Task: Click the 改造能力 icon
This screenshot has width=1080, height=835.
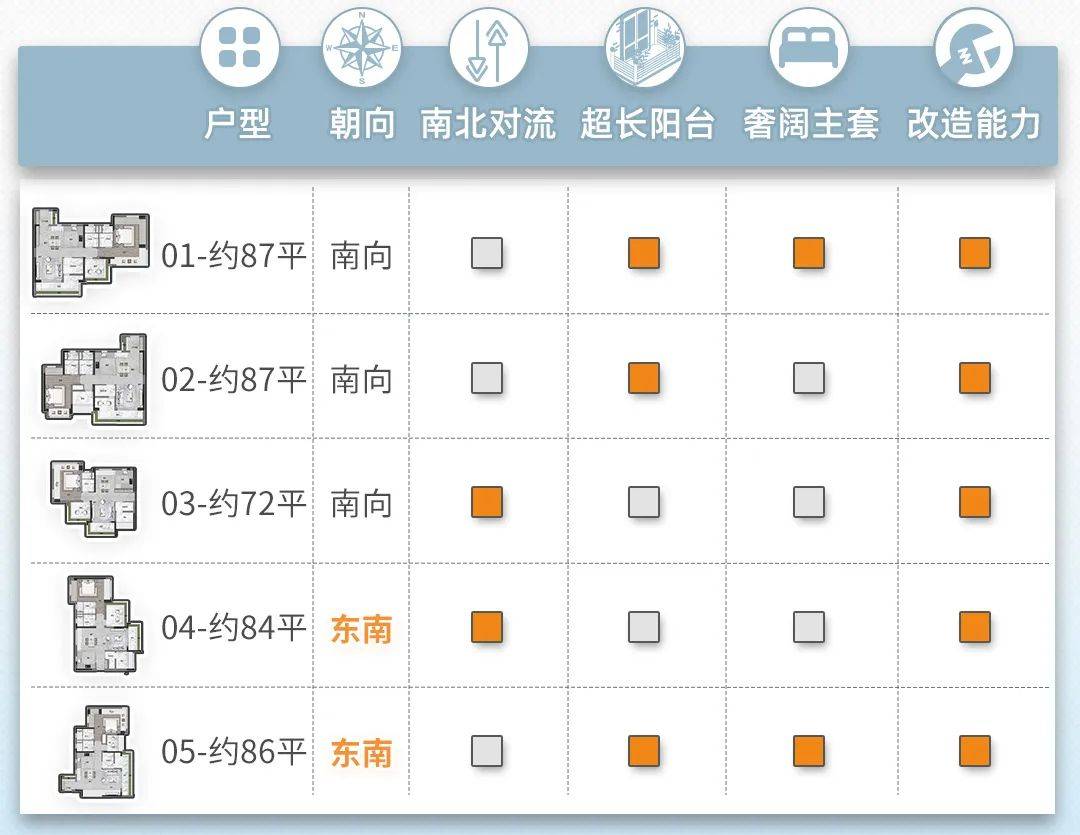Action: coord(974,48)
